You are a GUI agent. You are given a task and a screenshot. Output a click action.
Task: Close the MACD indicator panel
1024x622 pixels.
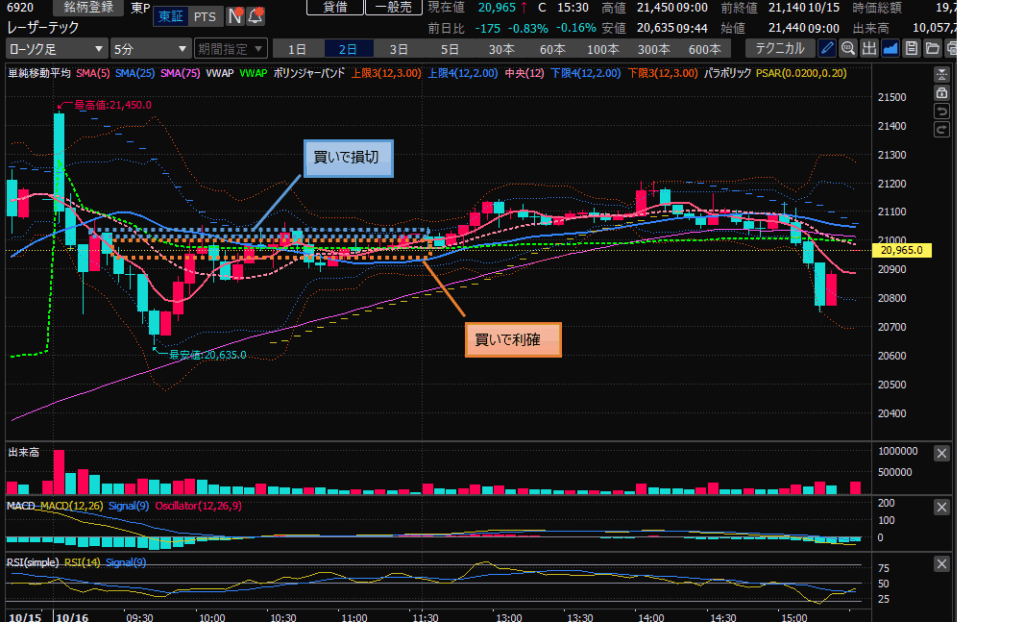tap(941, 509)
